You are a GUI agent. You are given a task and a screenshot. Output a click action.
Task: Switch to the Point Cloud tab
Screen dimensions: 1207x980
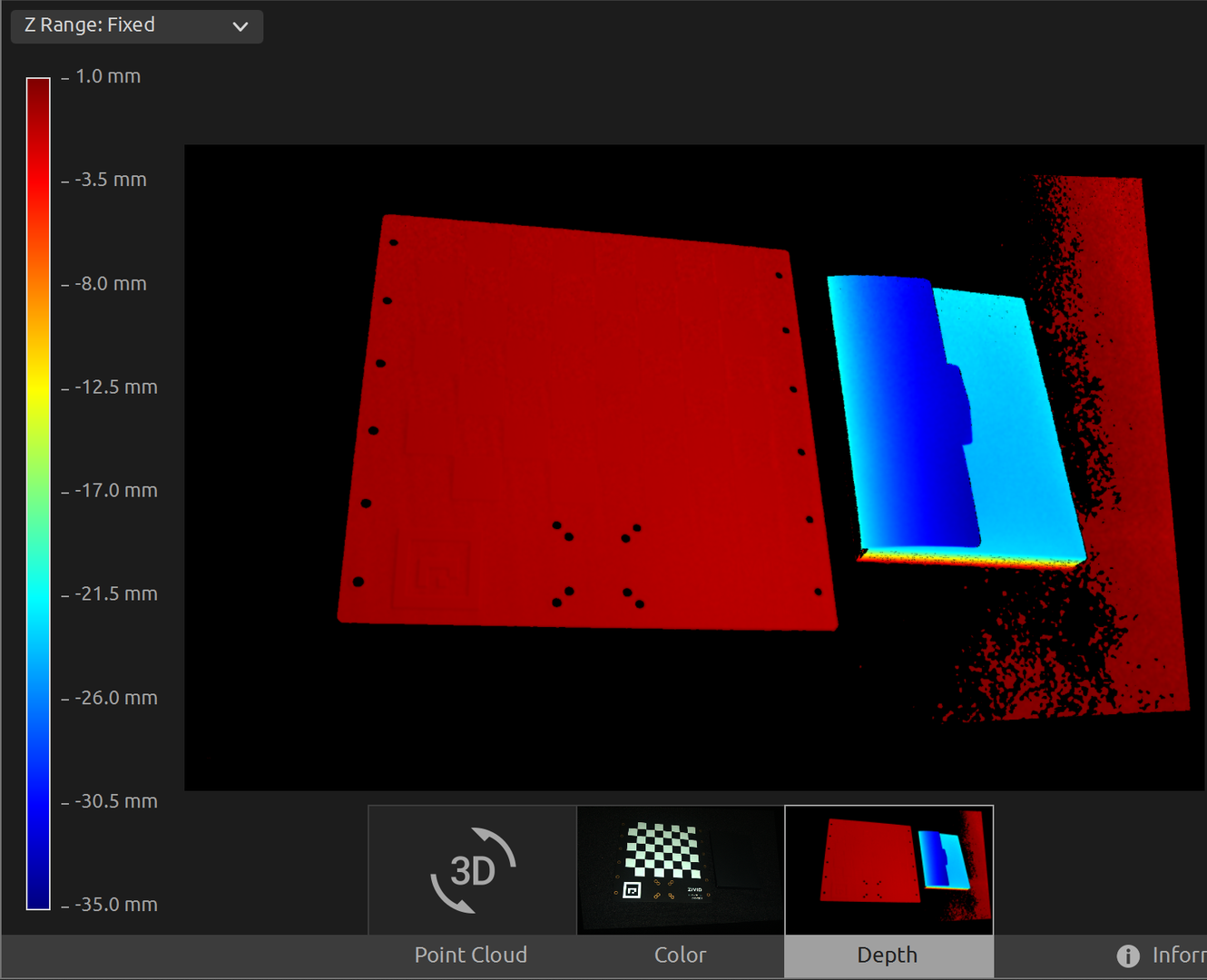point(470,955)
